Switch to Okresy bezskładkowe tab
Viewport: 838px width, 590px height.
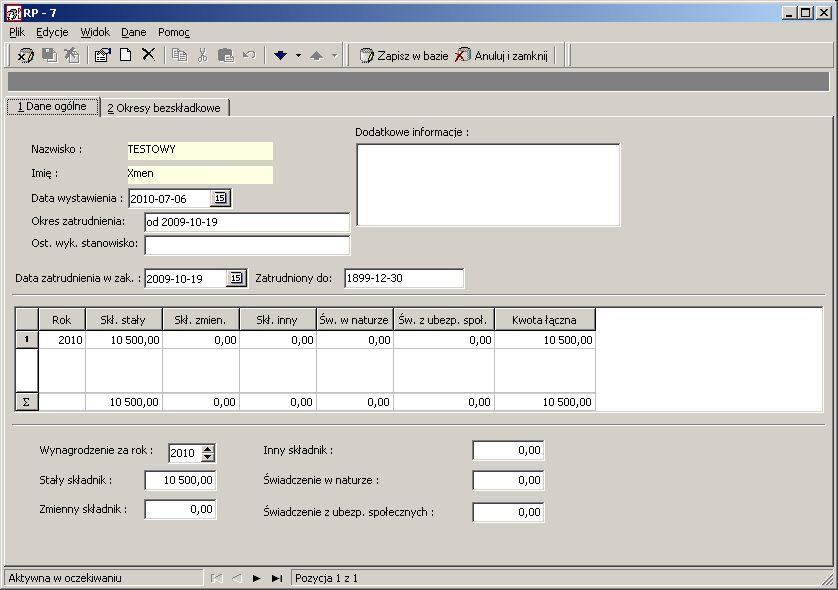[x=164, y=108]
